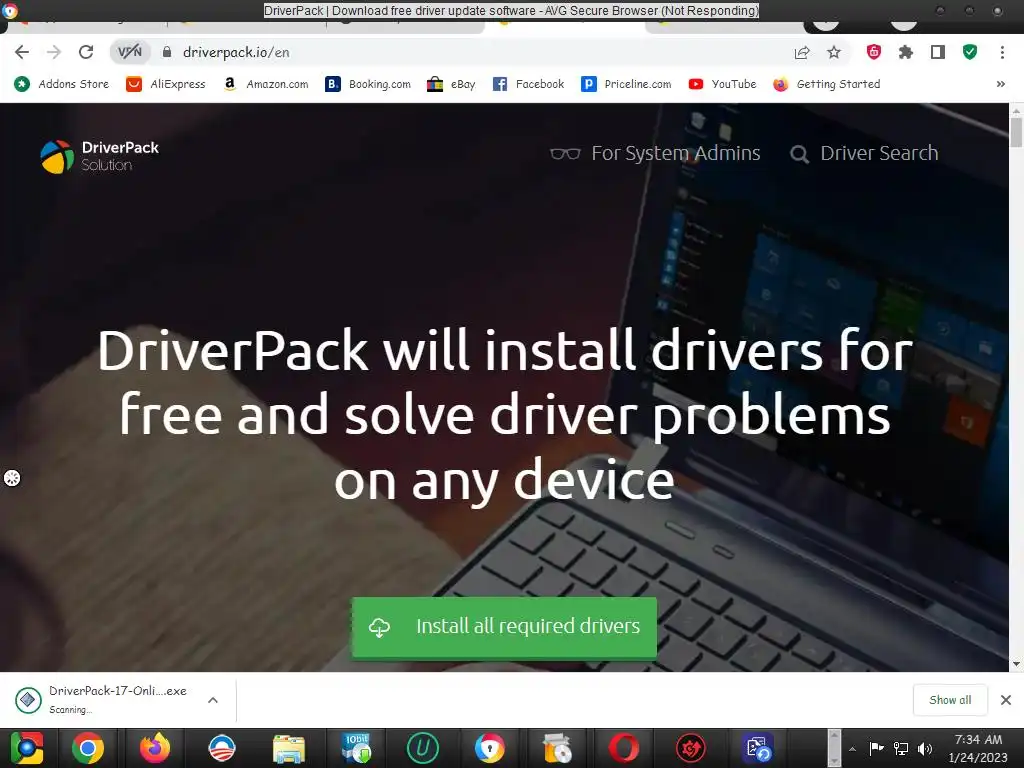Open the YouTube bookmark
Image resolution: width=1024 pixels, height=768 pixels.
point(722,84)
